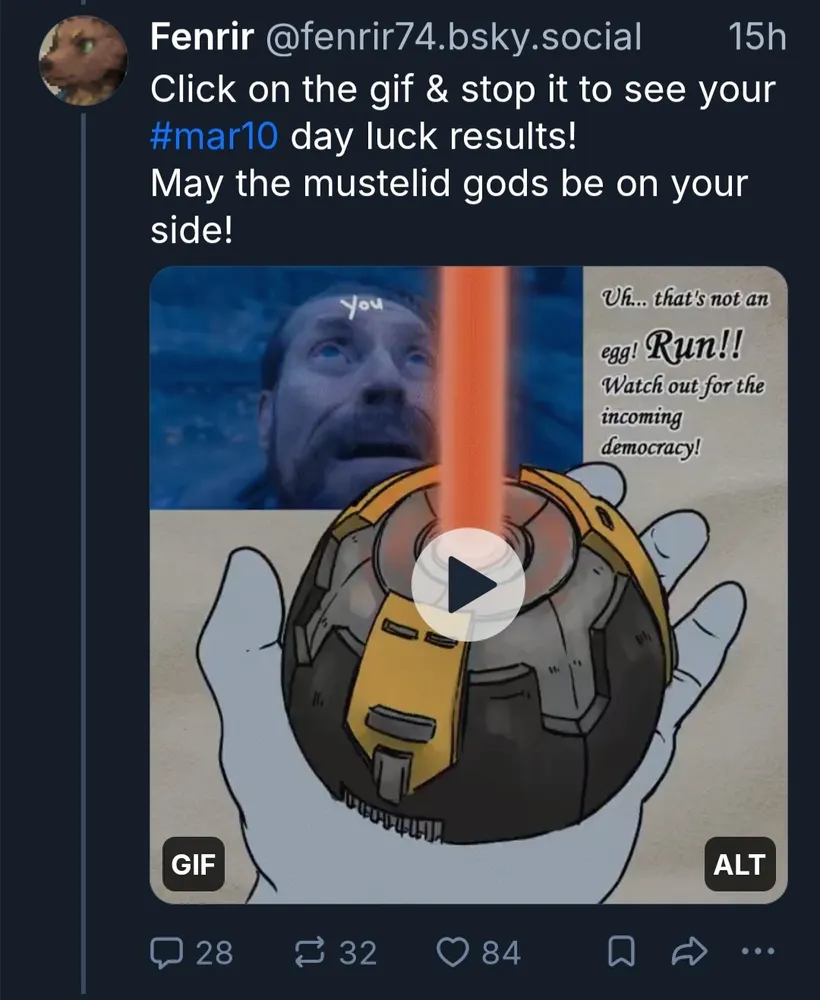Click Fenrir's profile avatar picture
820x1000 pixels.
click(x=83, y=60)
